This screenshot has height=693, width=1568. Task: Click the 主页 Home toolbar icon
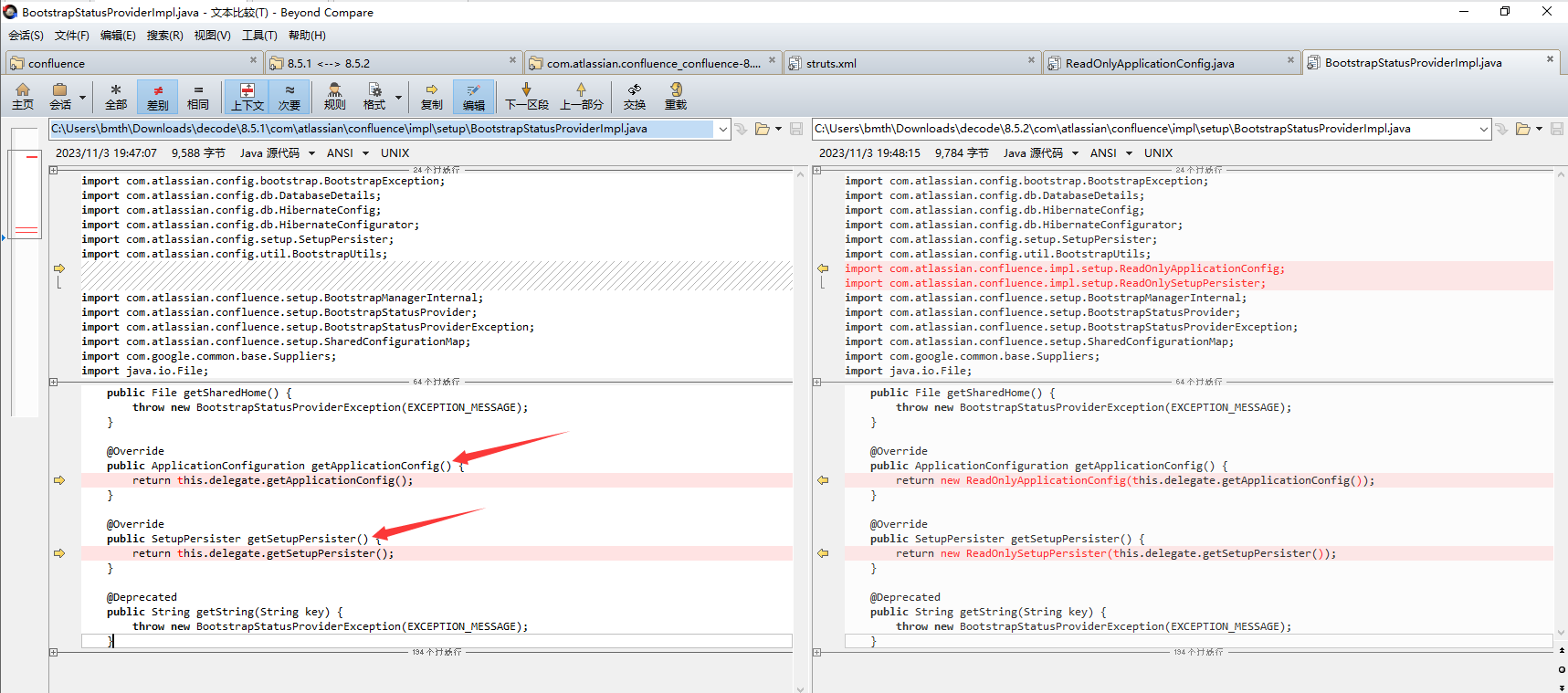[23, 96]
